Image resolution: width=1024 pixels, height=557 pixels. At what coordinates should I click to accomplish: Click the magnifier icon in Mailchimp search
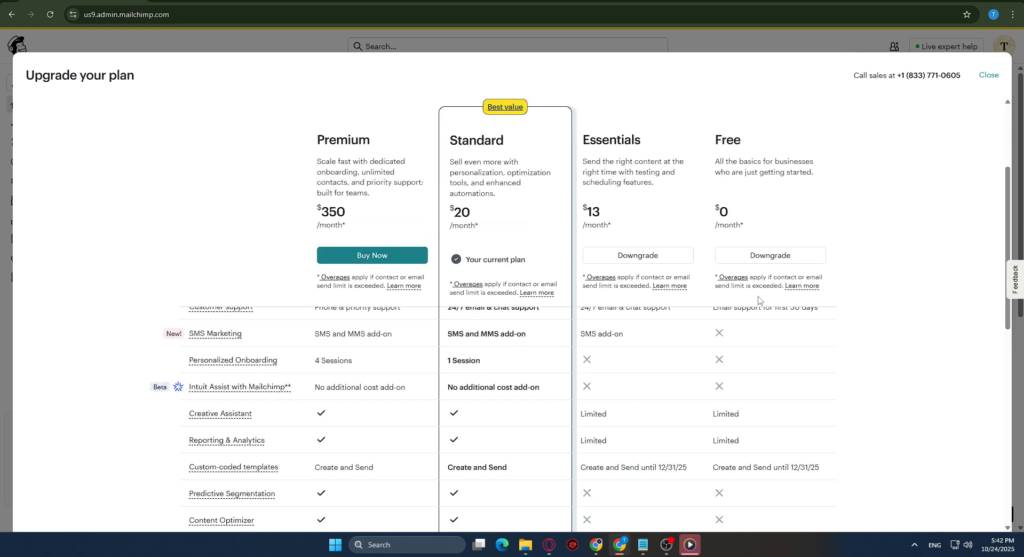(357, 46)
